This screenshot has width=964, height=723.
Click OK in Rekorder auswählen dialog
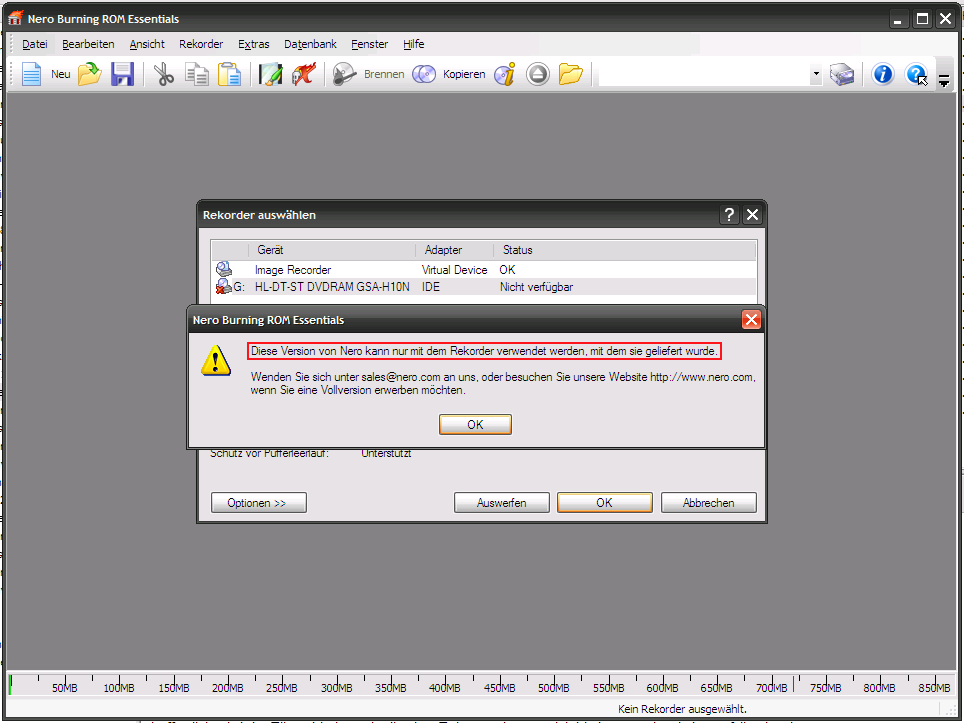(604, 502)
